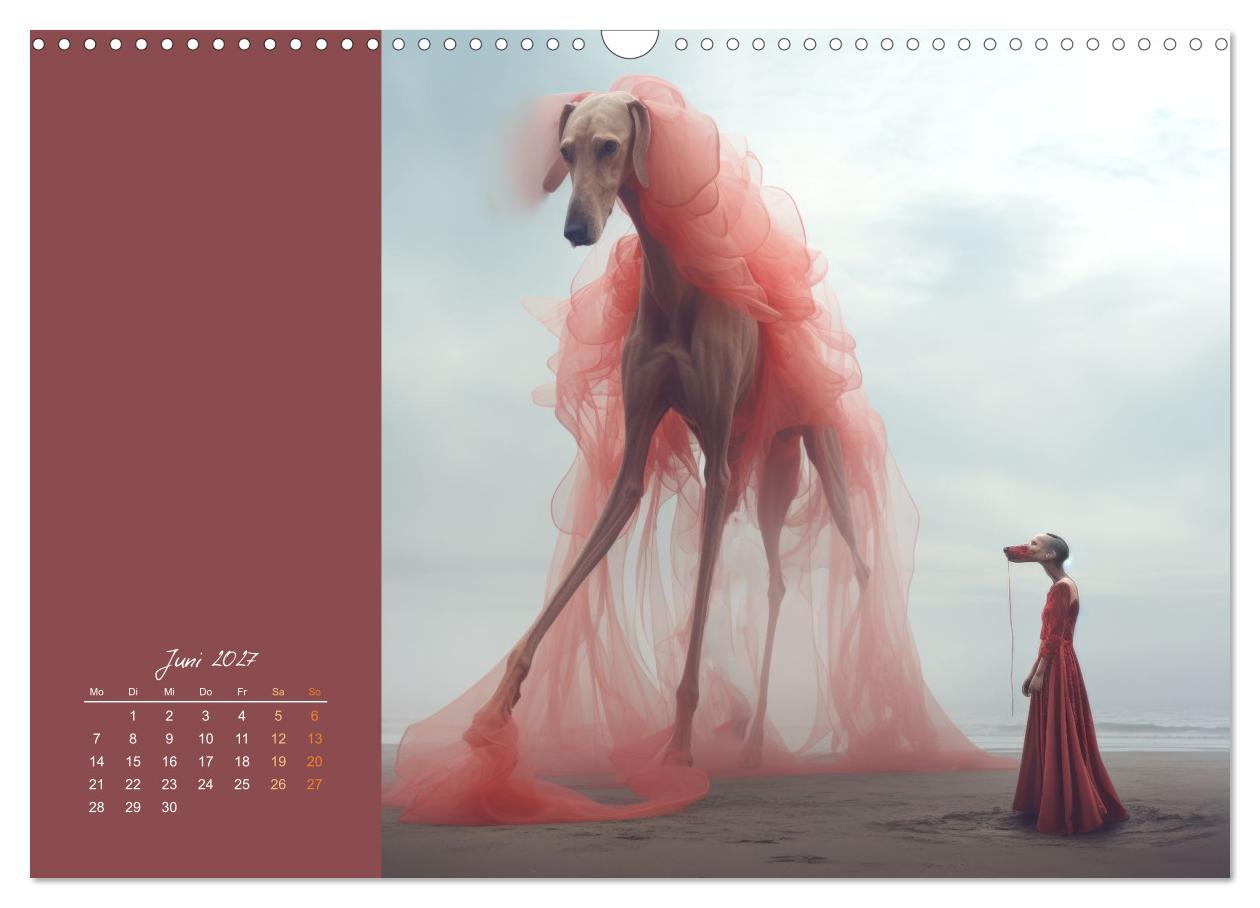Click the Fr weekday header
The width and height of the screenshot is (1260, 908).
click(x=241, y=692)
